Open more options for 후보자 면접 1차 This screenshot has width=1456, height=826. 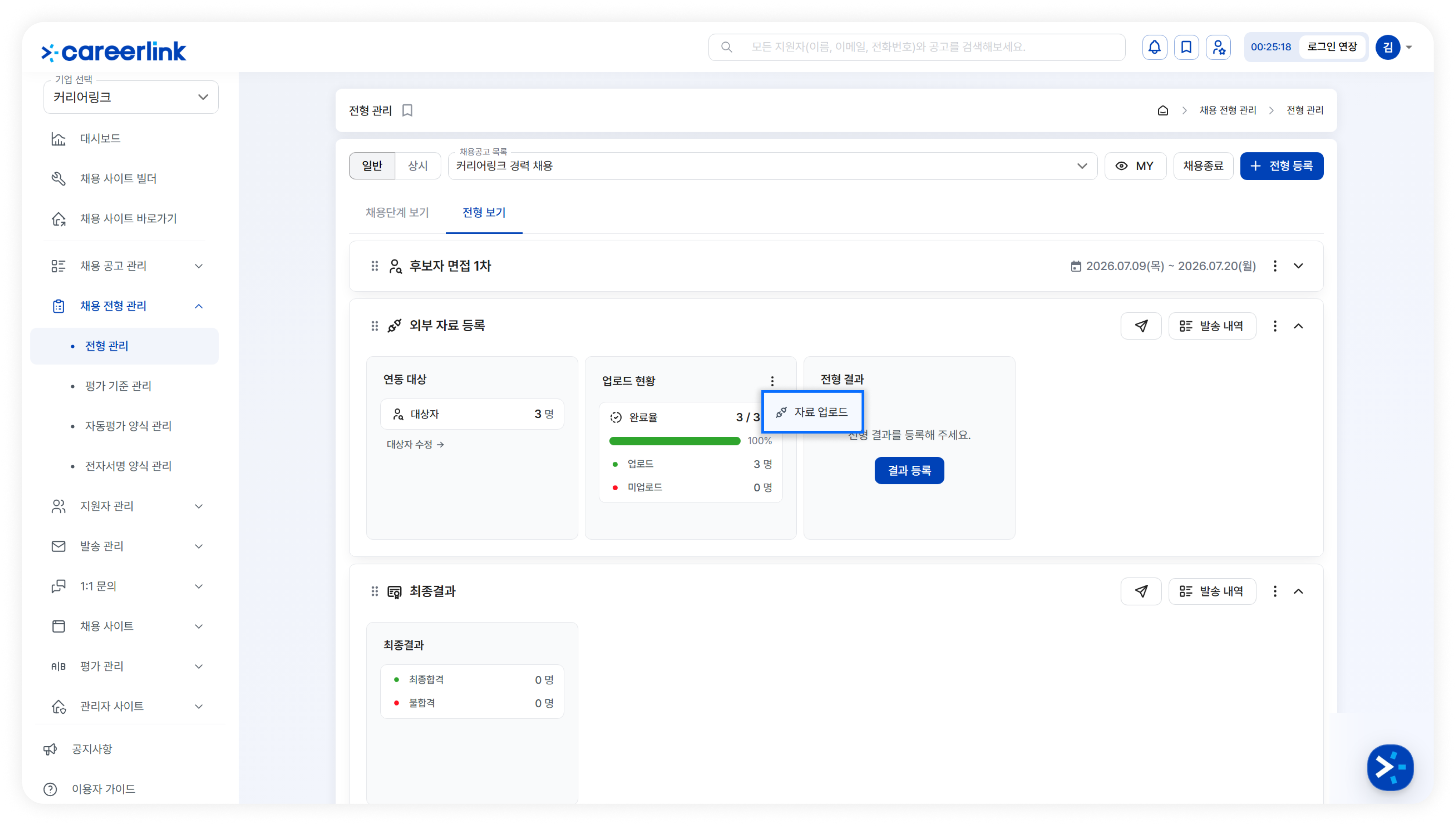tap(1275, 266)
